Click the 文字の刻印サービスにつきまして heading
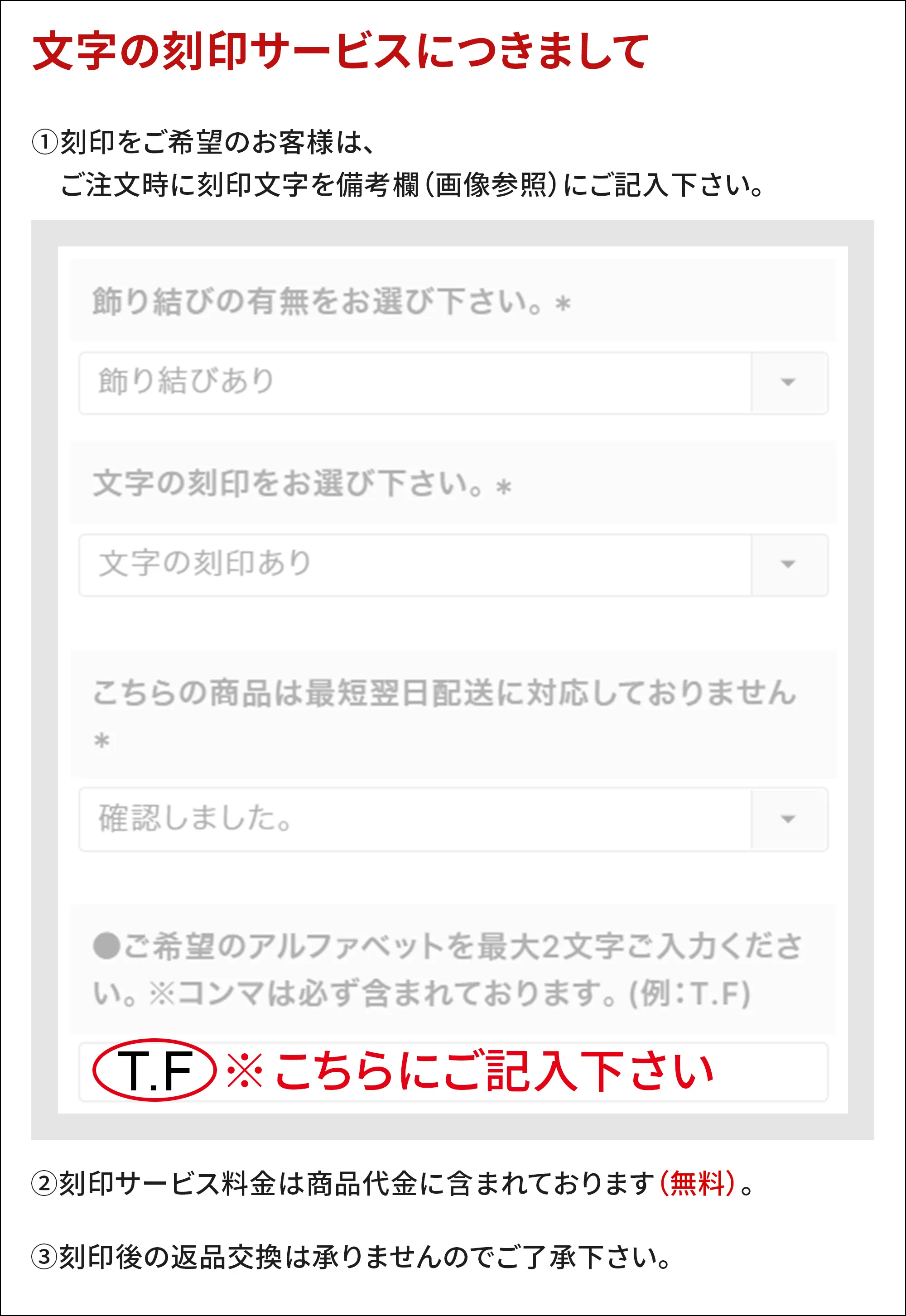This screenshot has height=1316, width=906. (341, 51)
